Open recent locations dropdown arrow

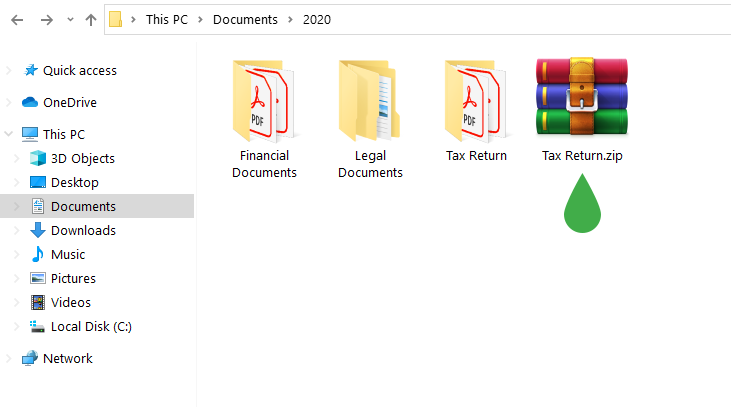(x=70, y=20)
